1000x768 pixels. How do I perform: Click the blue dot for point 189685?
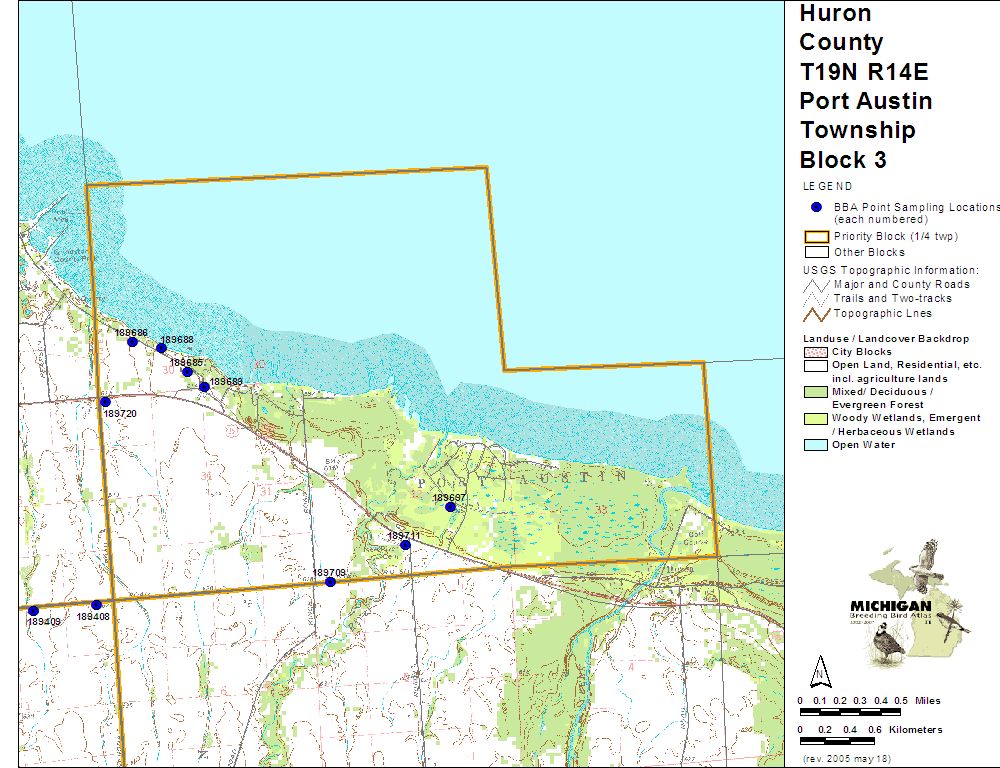[x=187, y=372]
